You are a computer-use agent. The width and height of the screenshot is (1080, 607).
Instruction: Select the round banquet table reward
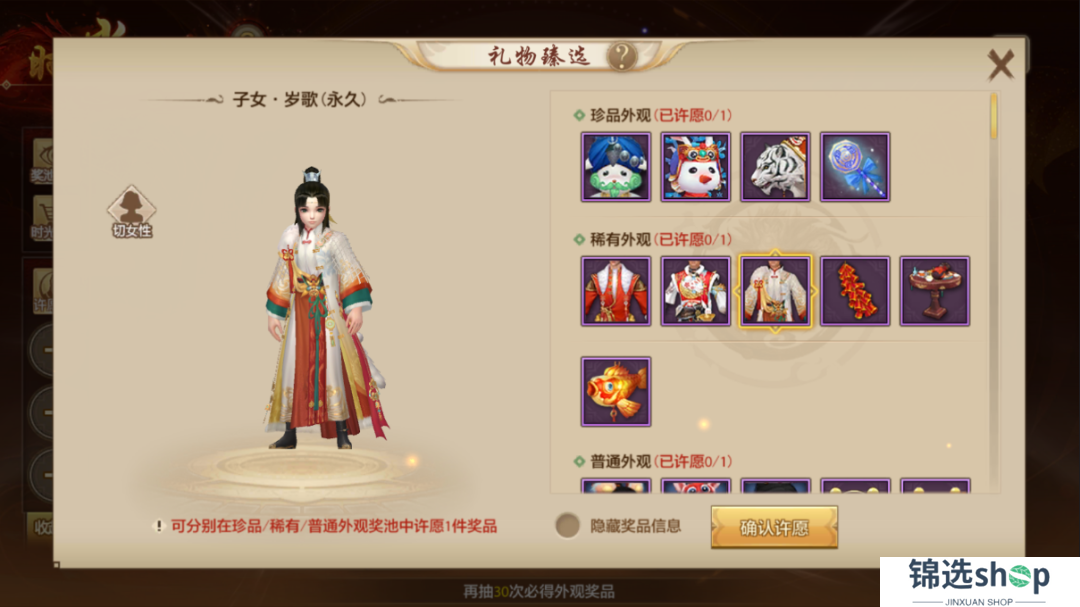935,291
